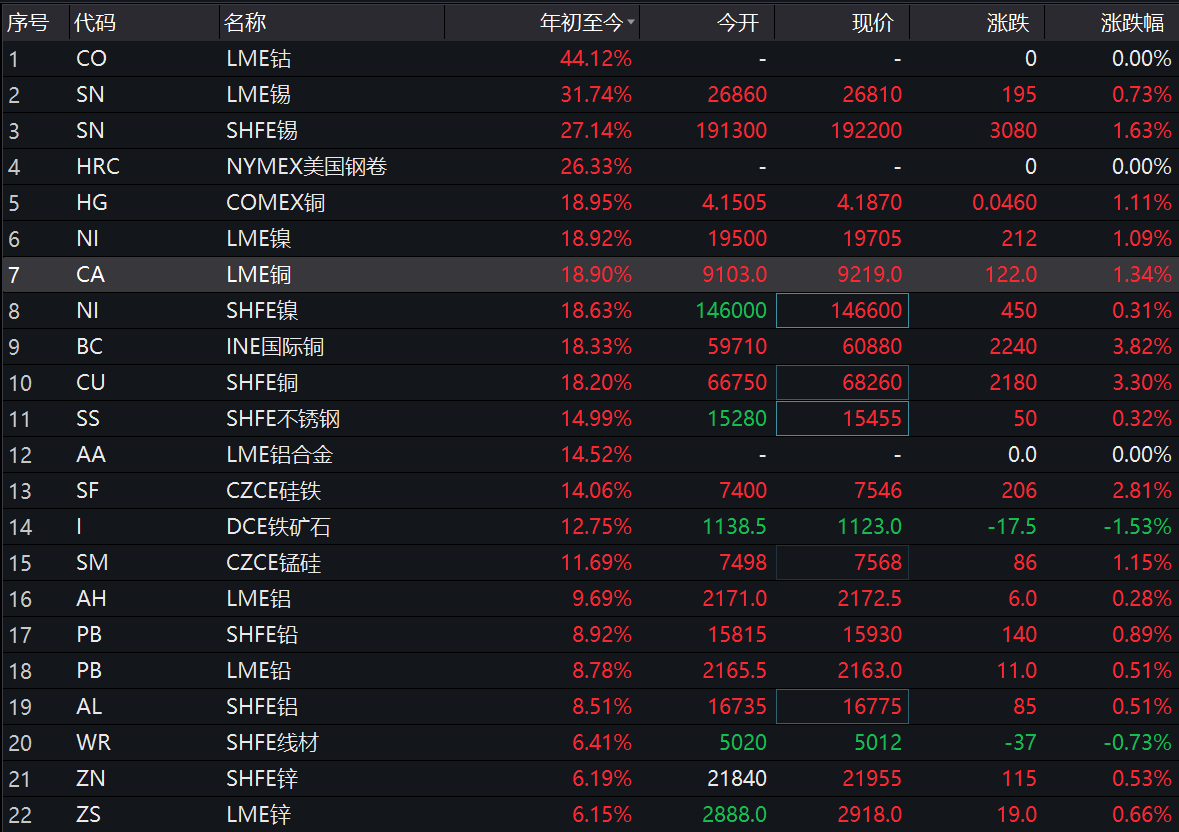Open the NYMEX美国钢卷 row
Screen dimensions: 1179x832
(x=305, y=167)
